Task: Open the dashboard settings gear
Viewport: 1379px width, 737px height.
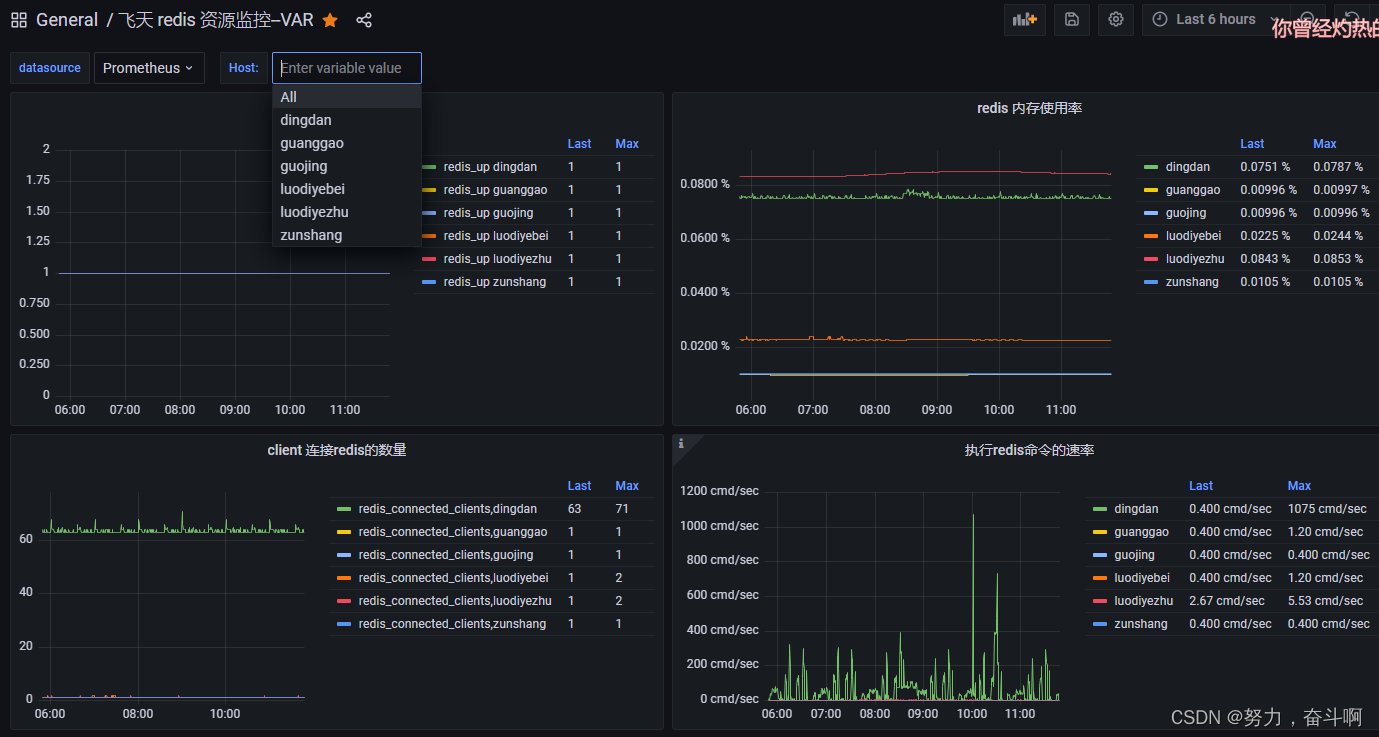Action: pos(1115,19)
